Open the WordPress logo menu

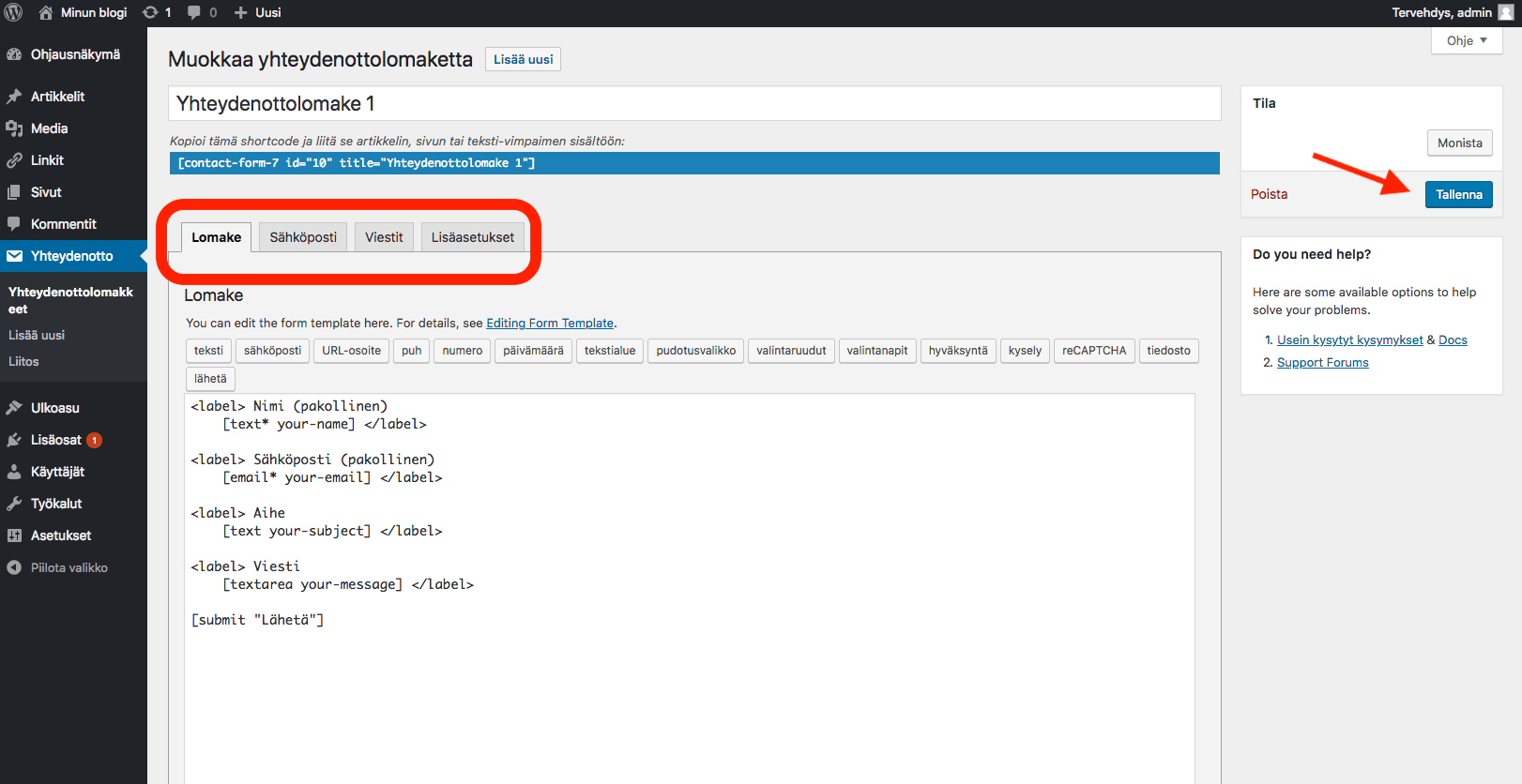[14, 12]
